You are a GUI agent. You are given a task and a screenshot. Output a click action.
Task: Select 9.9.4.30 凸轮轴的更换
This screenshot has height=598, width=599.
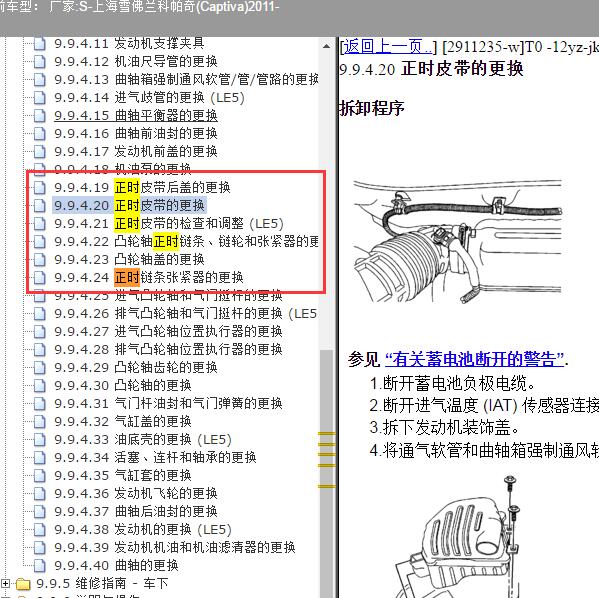tap(123, 385)
